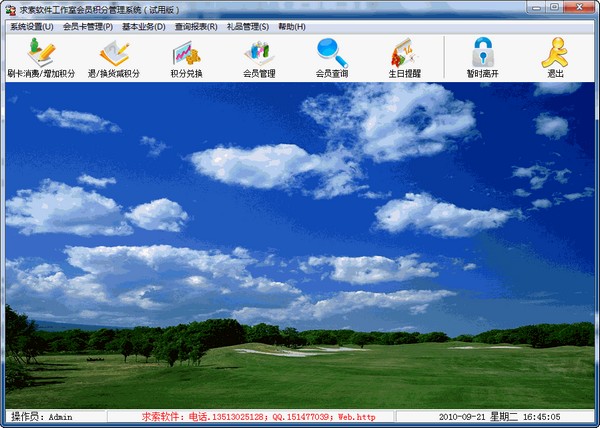Minimize the membership points window
The image size is (600, 428).
[536, 8]
